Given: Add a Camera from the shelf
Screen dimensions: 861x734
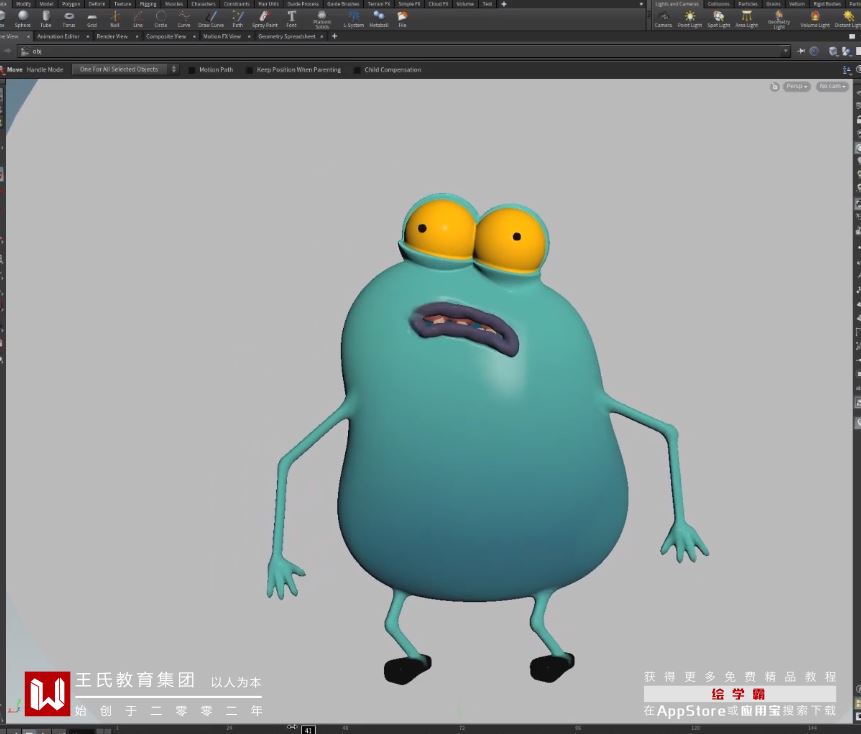Looking at the screenshot, I should click(663, 18).
